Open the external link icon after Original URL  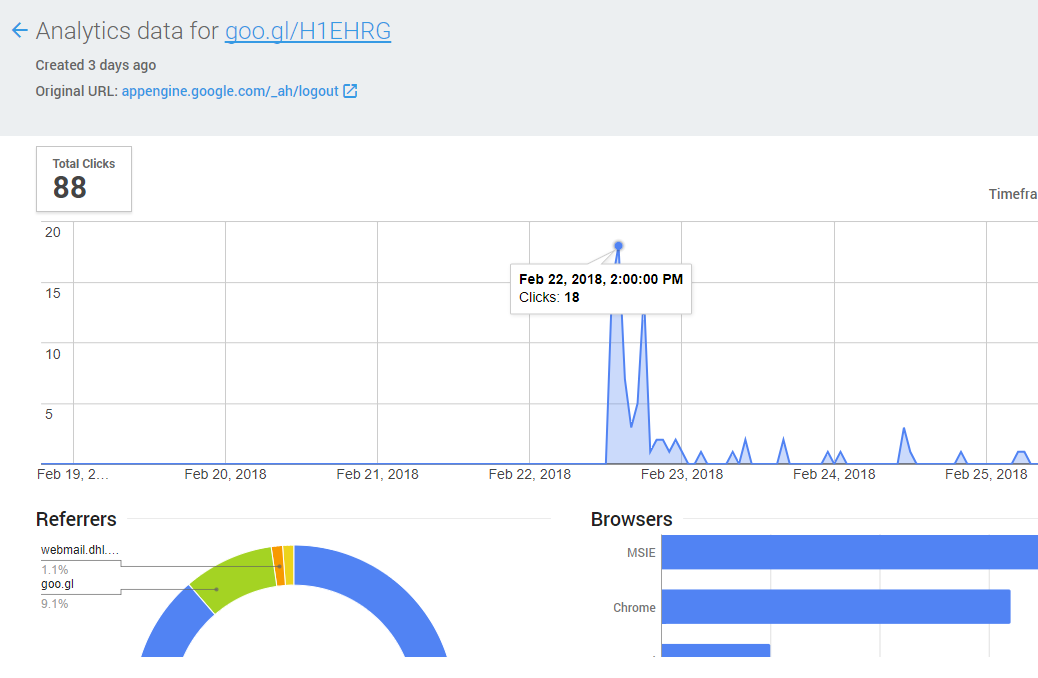click(350, 91)
